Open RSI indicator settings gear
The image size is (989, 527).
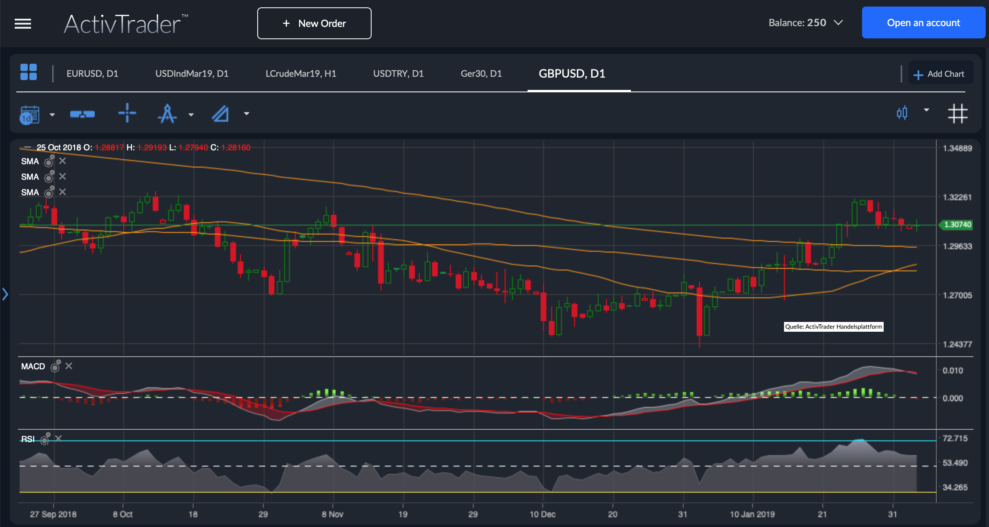[45, 439]
